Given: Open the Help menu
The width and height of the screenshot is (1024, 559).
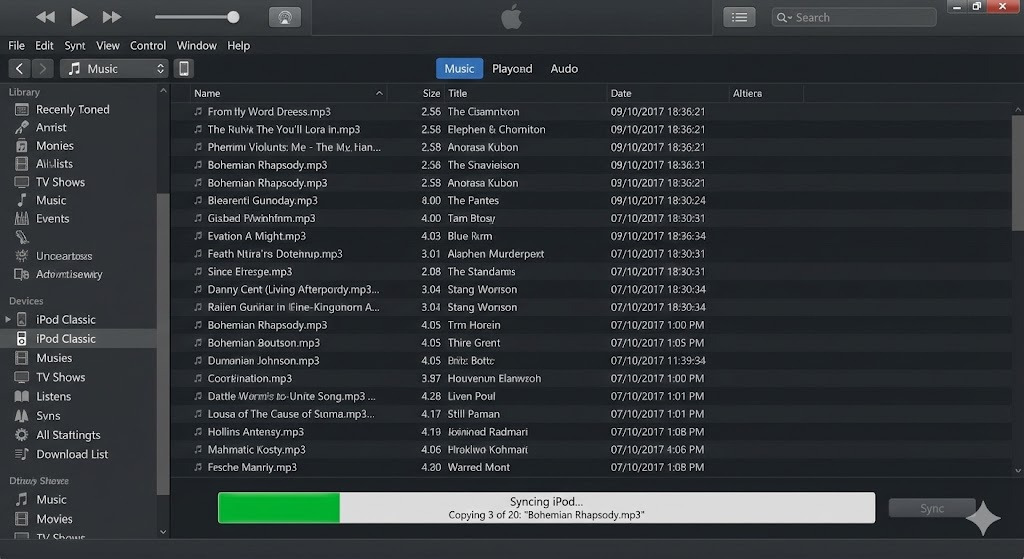Looking at the screenshot, I should 238,46.
